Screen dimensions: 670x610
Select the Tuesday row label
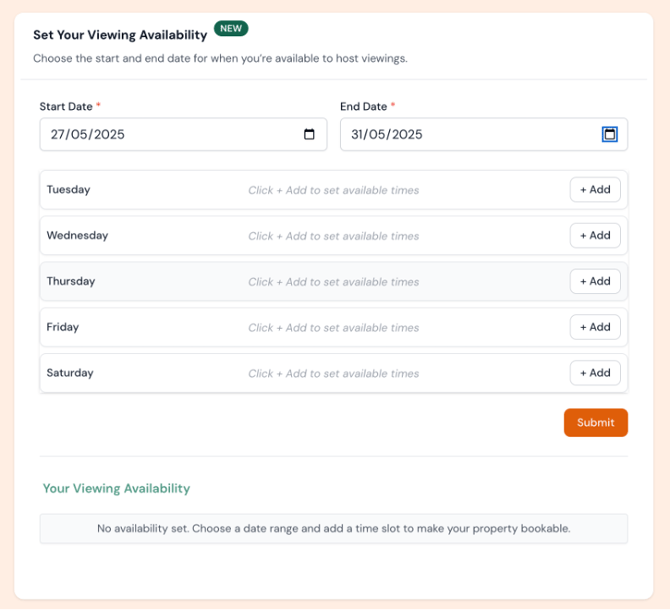(x=68, y=190)
